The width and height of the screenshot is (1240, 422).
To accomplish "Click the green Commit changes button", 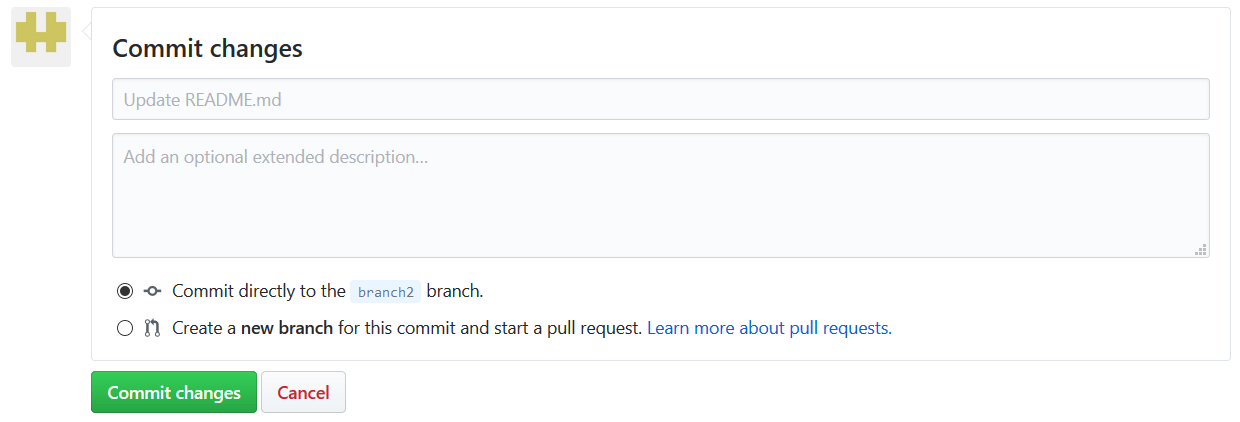I will click(174, 392).
